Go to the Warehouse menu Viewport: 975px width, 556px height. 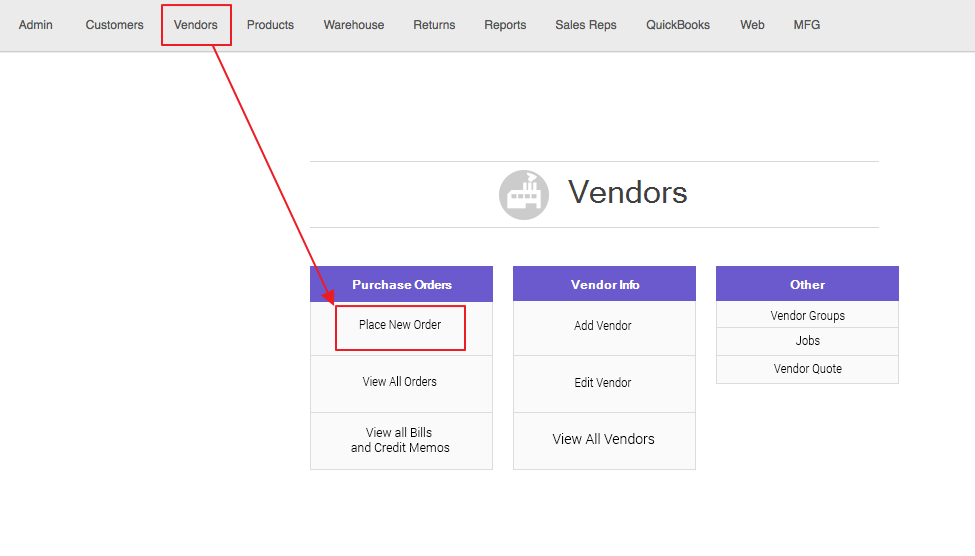[x=353, y=25]
